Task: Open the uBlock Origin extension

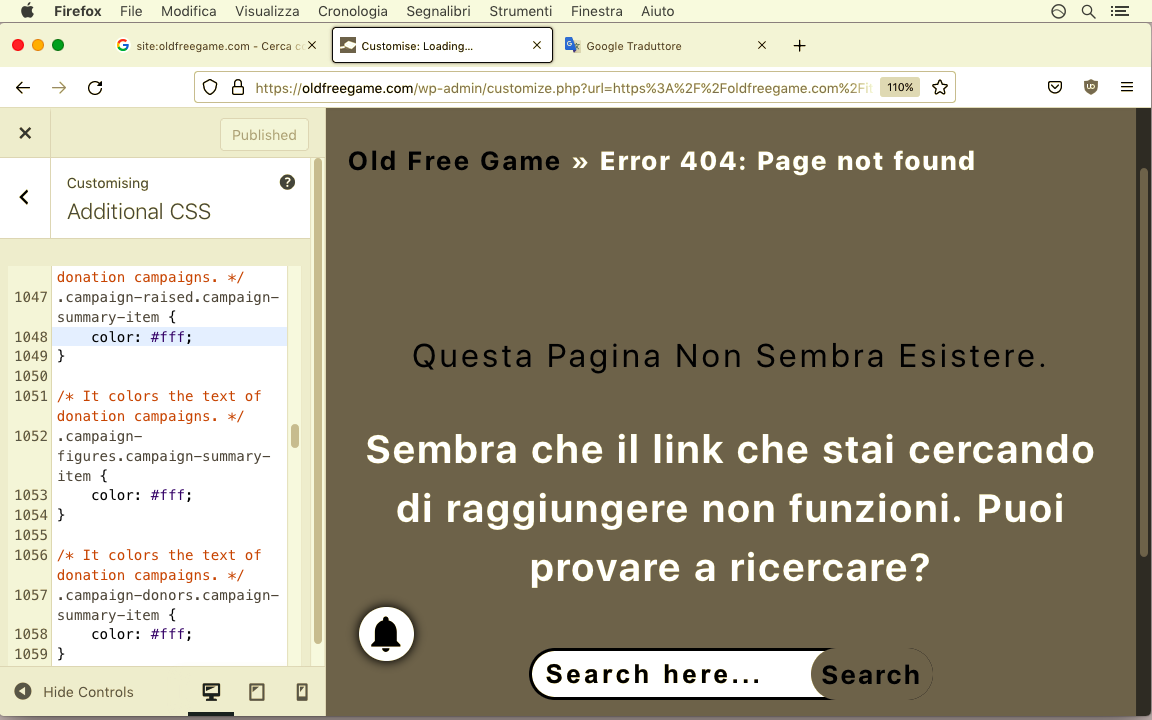Action: click(1091, 87)
